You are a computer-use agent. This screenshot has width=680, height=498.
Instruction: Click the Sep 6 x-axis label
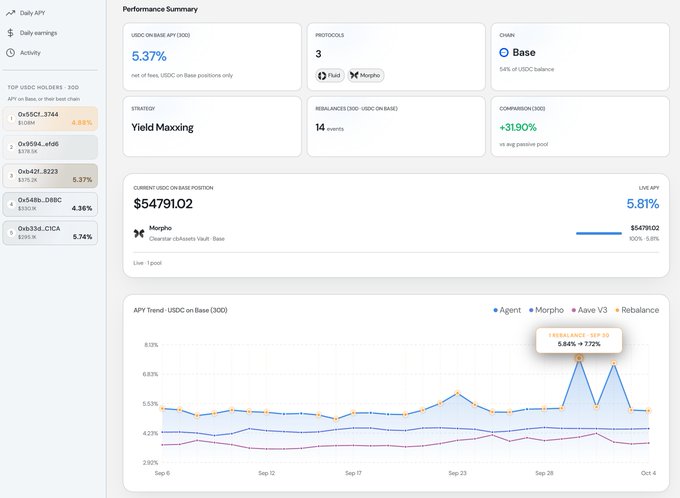(162, 473)
